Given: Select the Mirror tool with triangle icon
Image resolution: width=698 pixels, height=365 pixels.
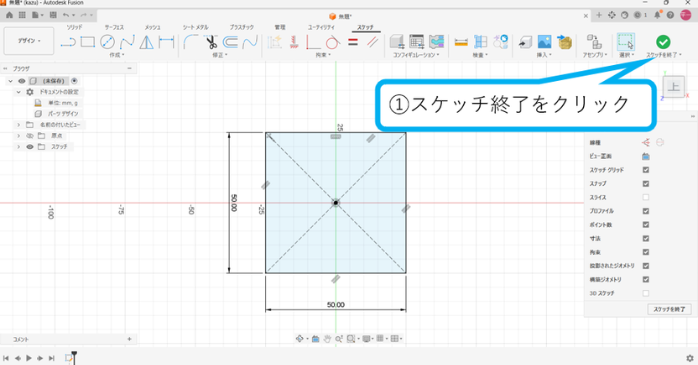Looking at the screenshot, I should pyautogui.click(x=146, y=42).
